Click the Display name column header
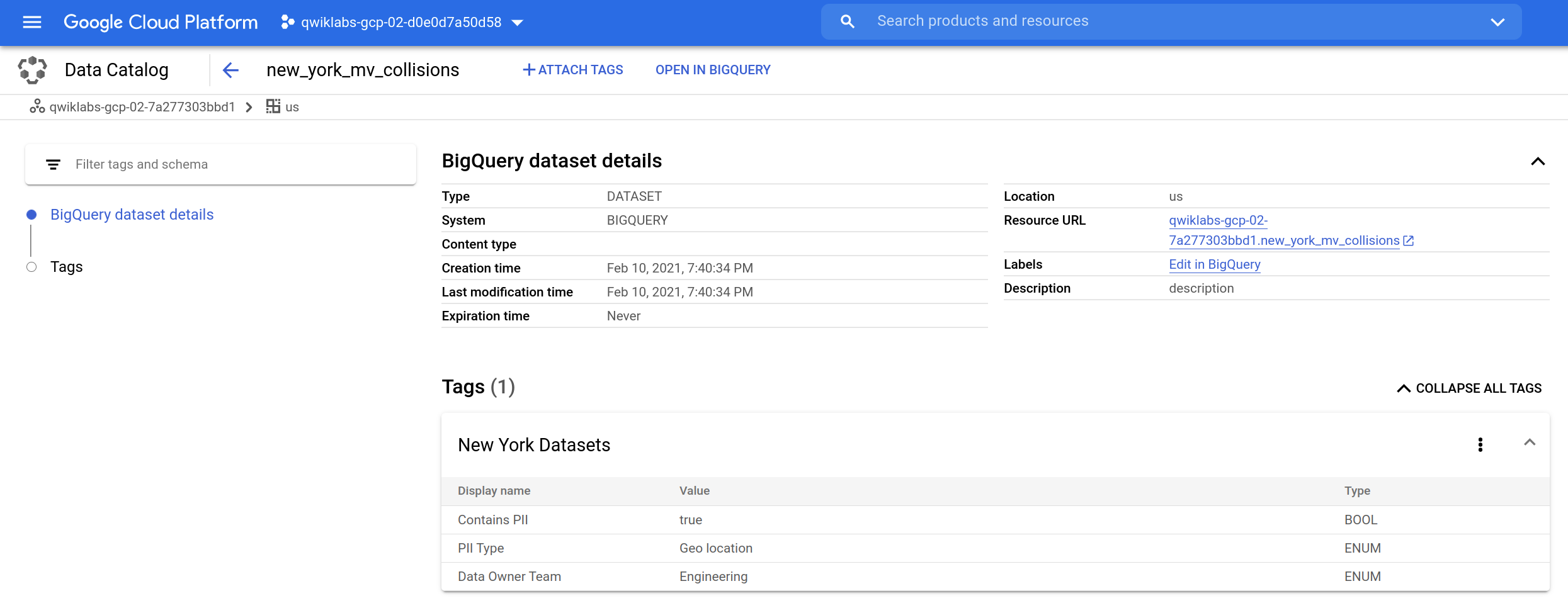 [494, 491]
